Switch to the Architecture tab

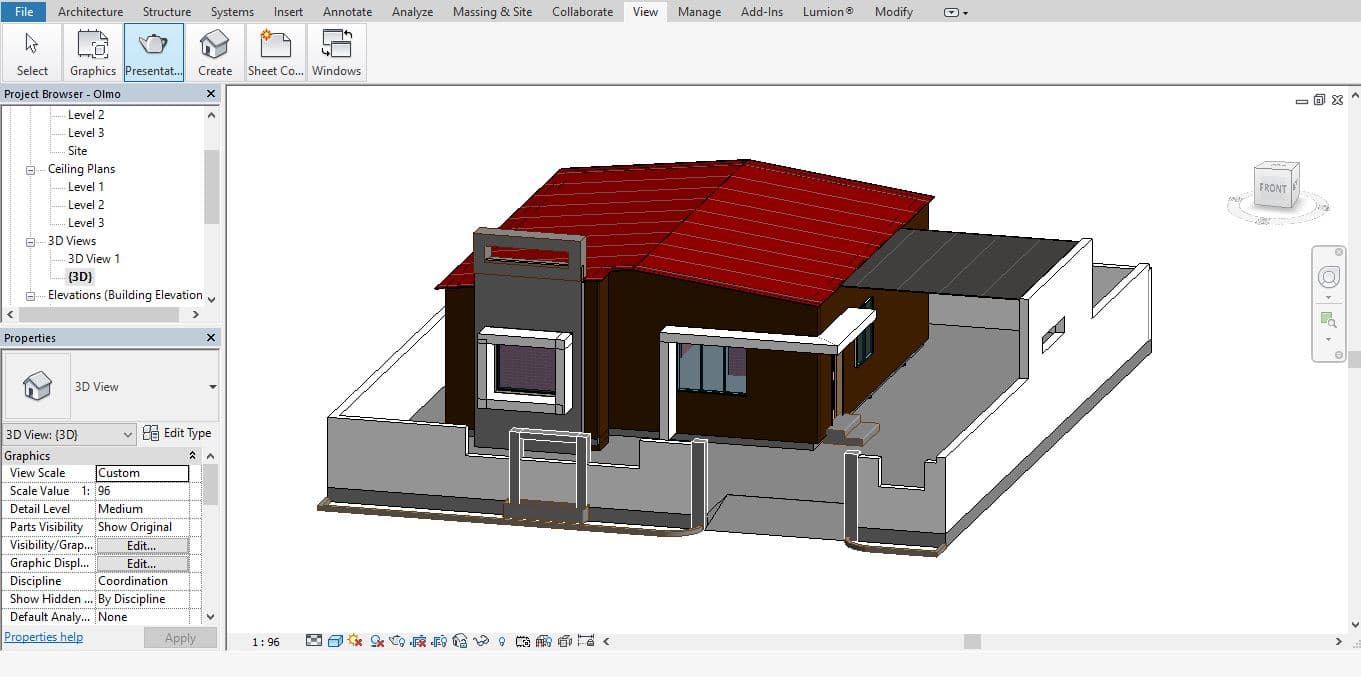90,12
